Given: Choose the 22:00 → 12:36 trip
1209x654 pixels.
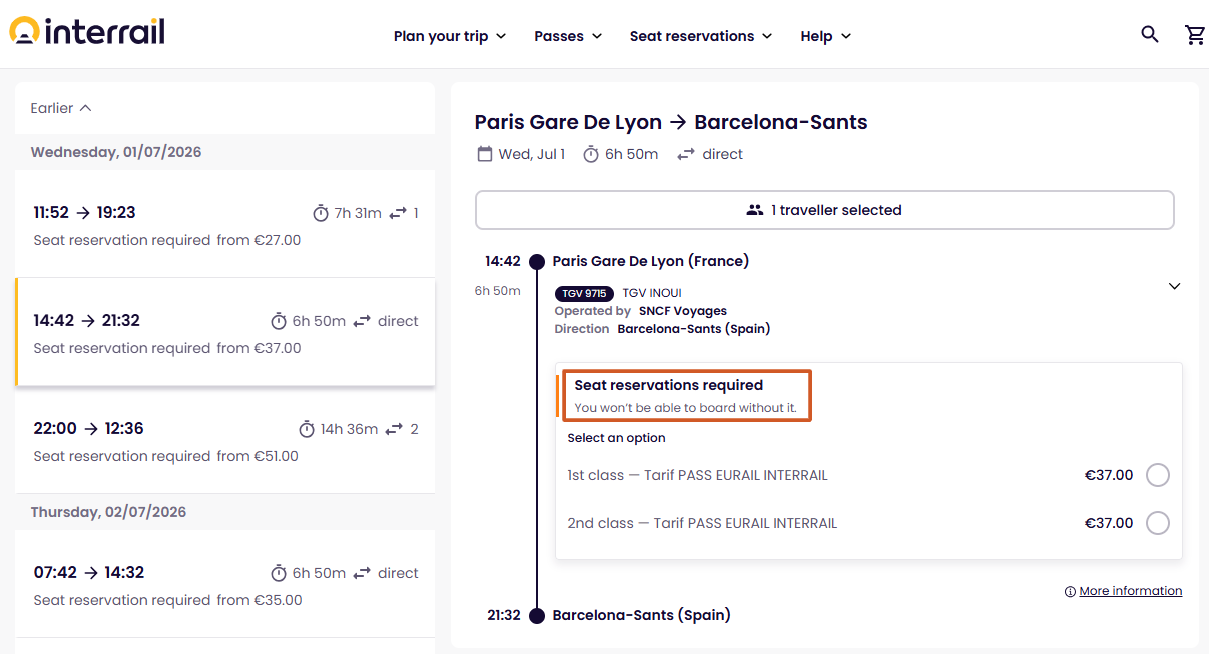Looking at the screenshot, I should (x=225, y=440).
